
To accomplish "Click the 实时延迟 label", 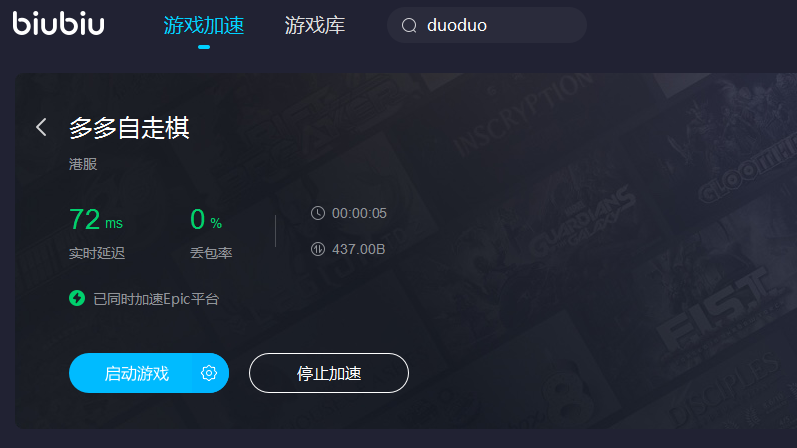I will [97, 253].
